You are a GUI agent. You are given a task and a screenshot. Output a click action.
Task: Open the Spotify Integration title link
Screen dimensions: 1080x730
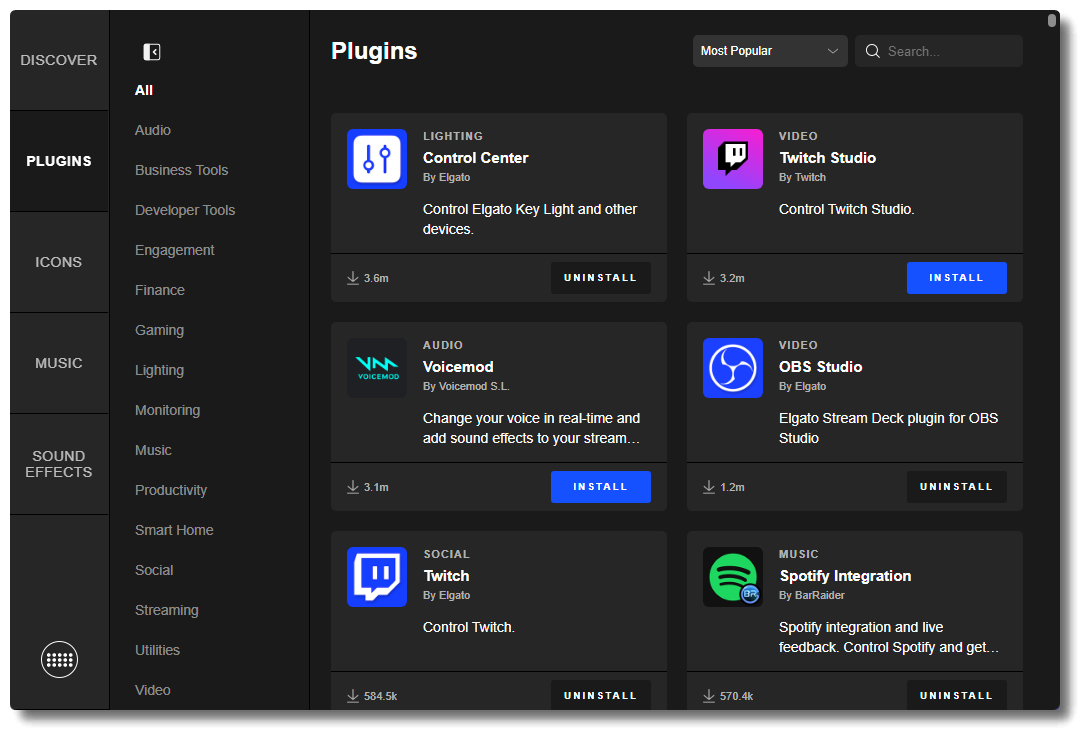click(845, 576)
